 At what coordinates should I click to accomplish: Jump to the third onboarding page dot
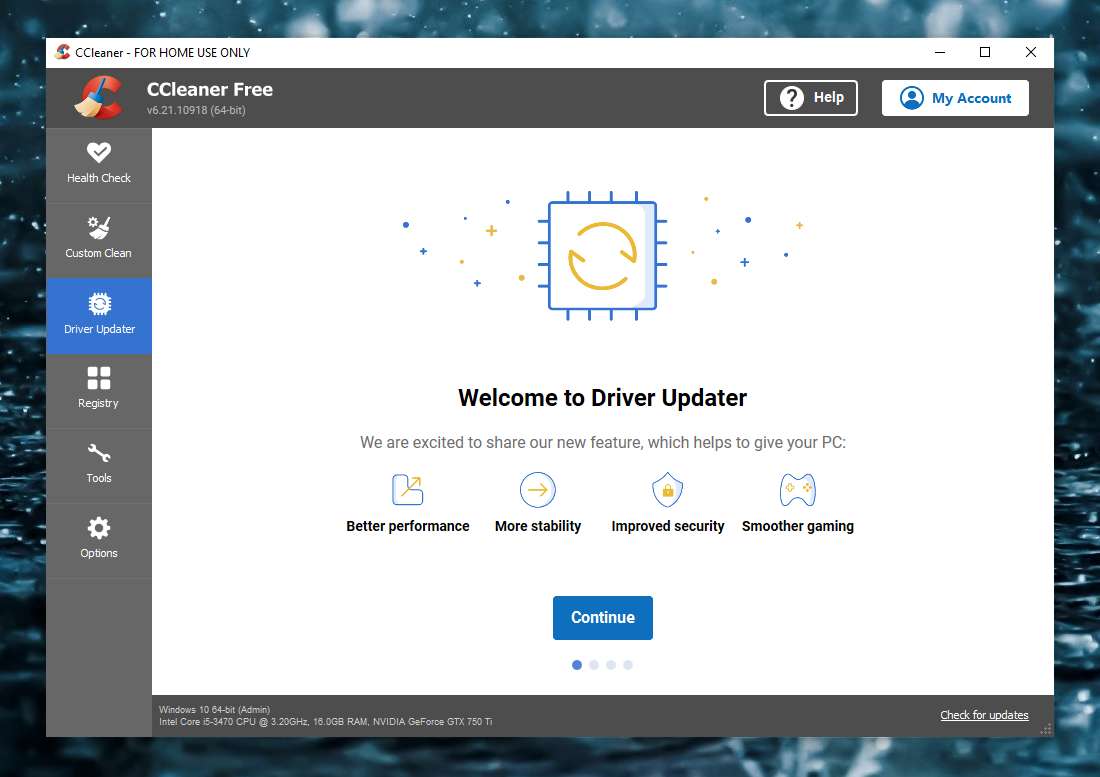pyautogui.click(x=611, y=665)
